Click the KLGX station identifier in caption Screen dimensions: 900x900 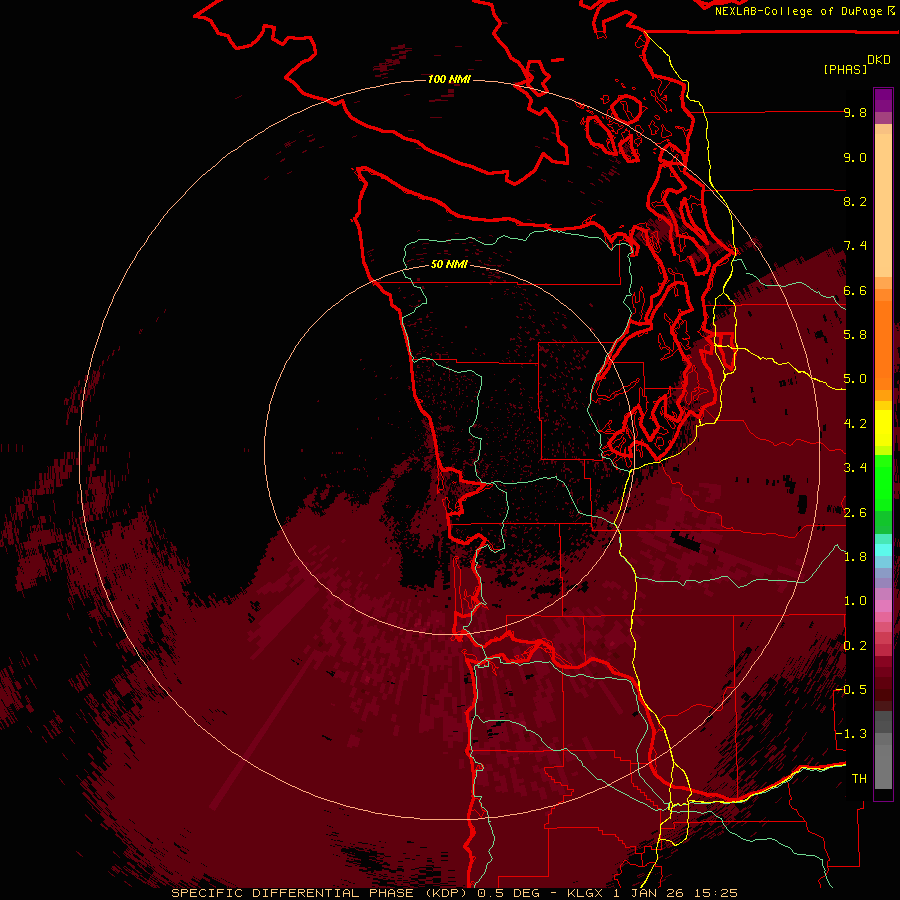point(585,893)
